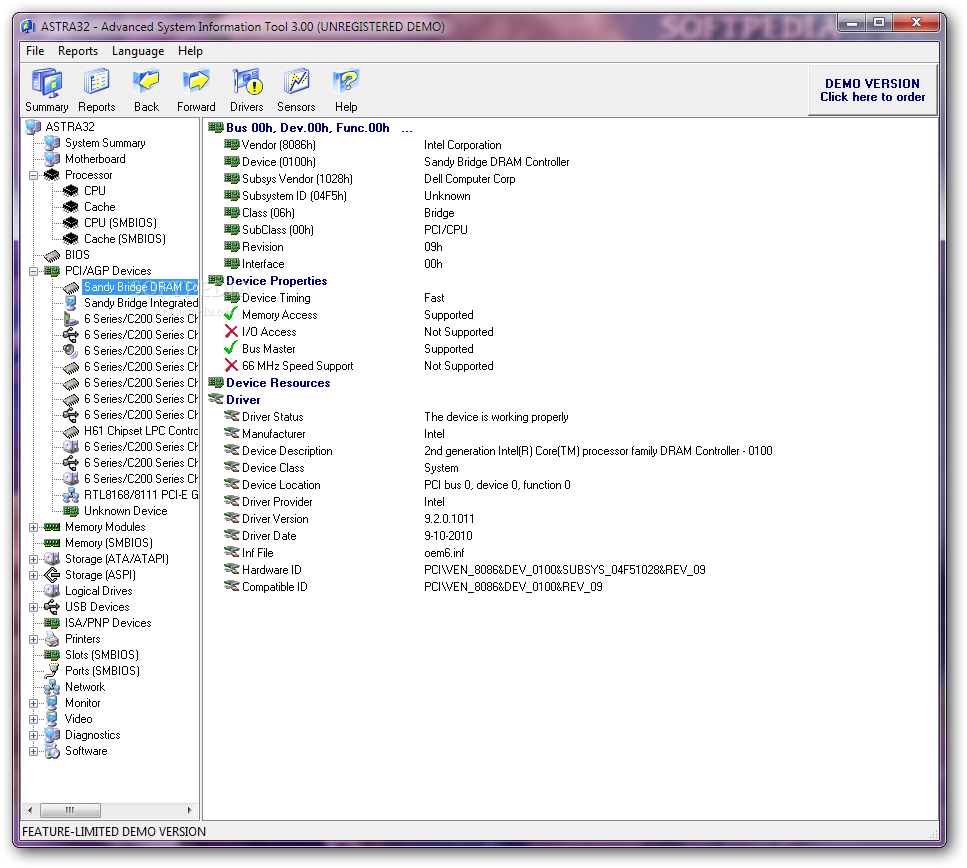Click tree scrollbar right arrow

(189, 810)
